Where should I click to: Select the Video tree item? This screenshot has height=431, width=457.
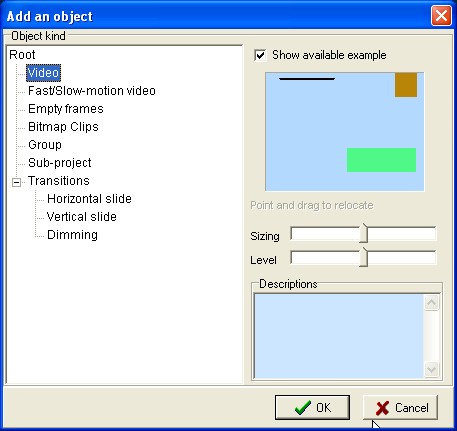click(43, 73)
